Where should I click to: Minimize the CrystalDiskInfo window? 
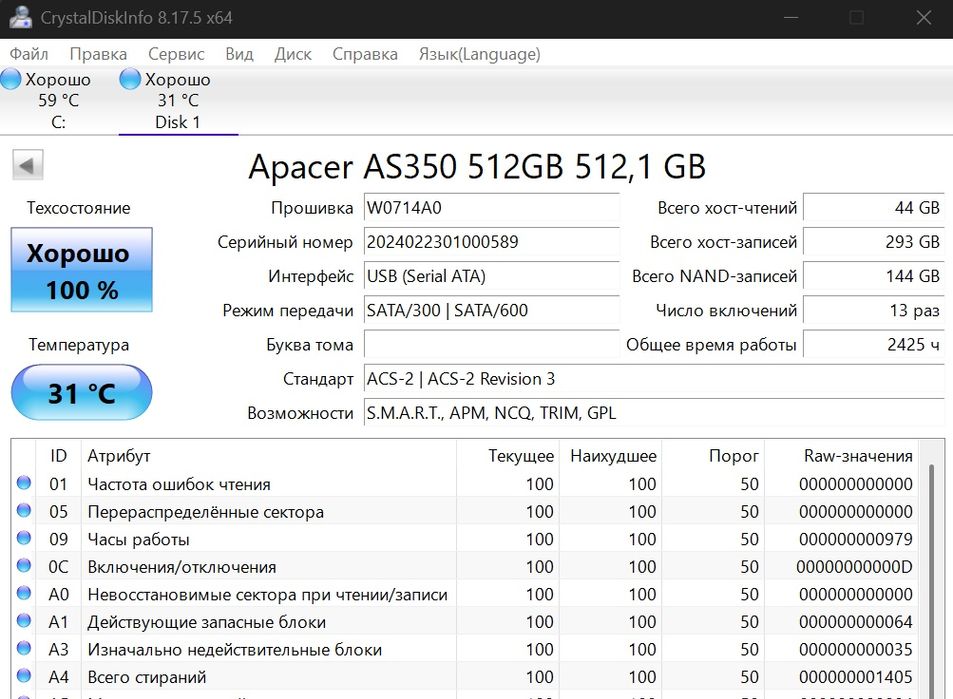point(791,18)
